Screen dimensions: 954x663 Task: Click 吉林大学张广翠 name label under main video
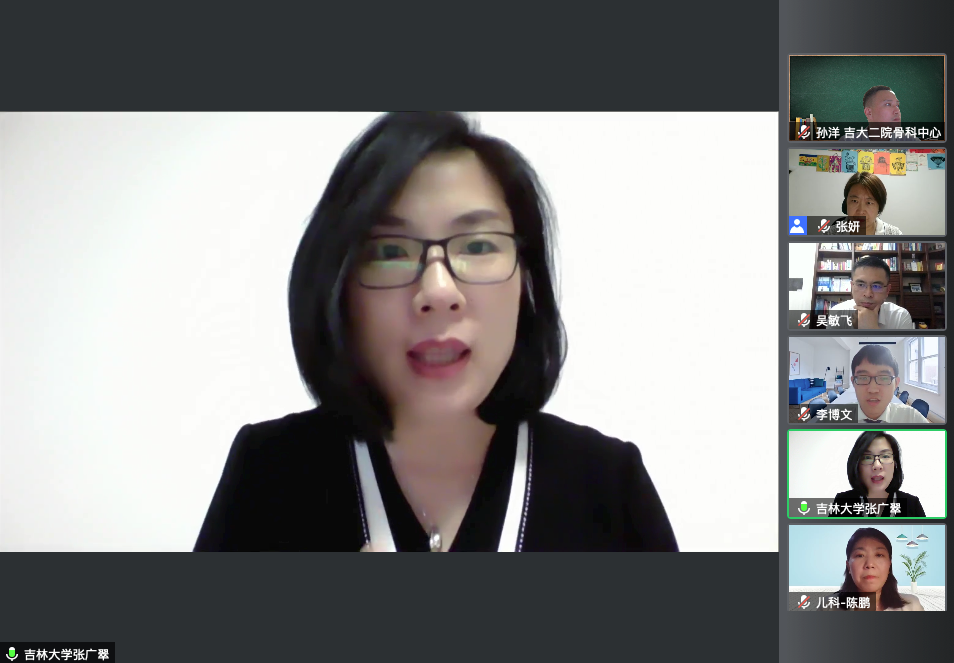click(57, 654)
